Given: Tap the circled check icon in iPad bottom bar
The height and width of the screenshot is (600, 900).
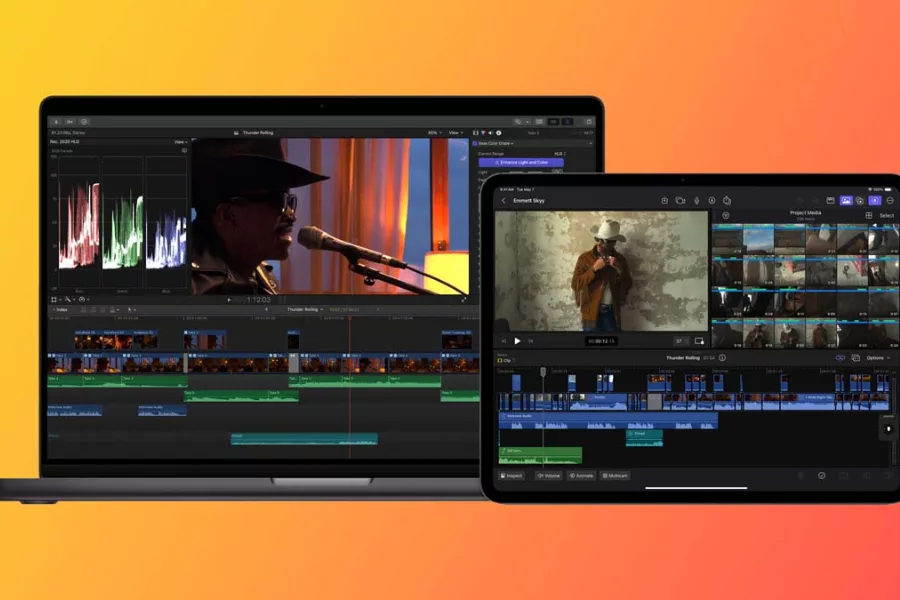Looking at the screenshot, I should click(821, 476).
